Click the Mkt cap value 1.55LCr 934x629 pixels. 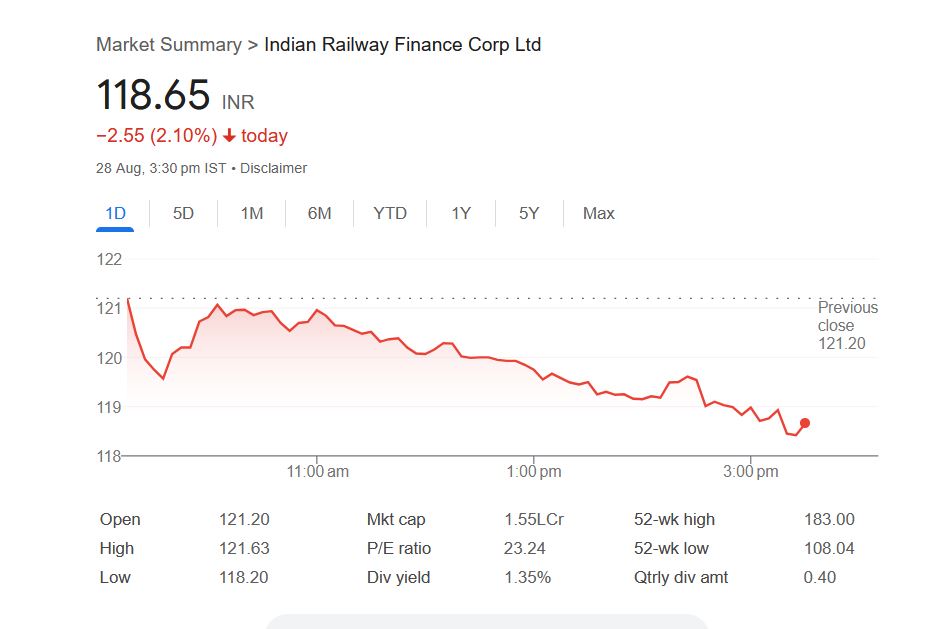coord(533,519)
